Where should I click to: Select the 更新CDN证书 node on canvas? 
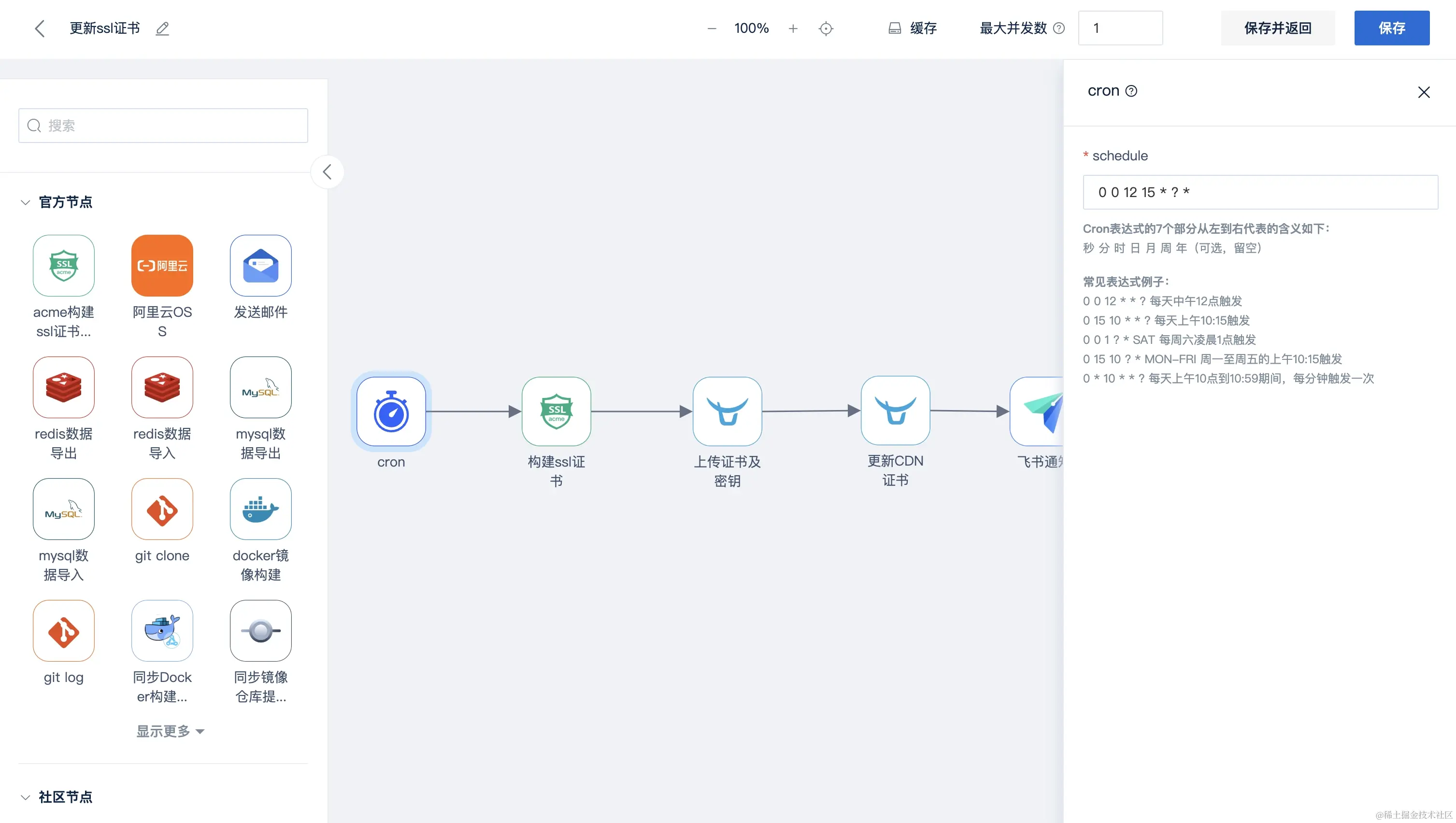click(895, 411)
